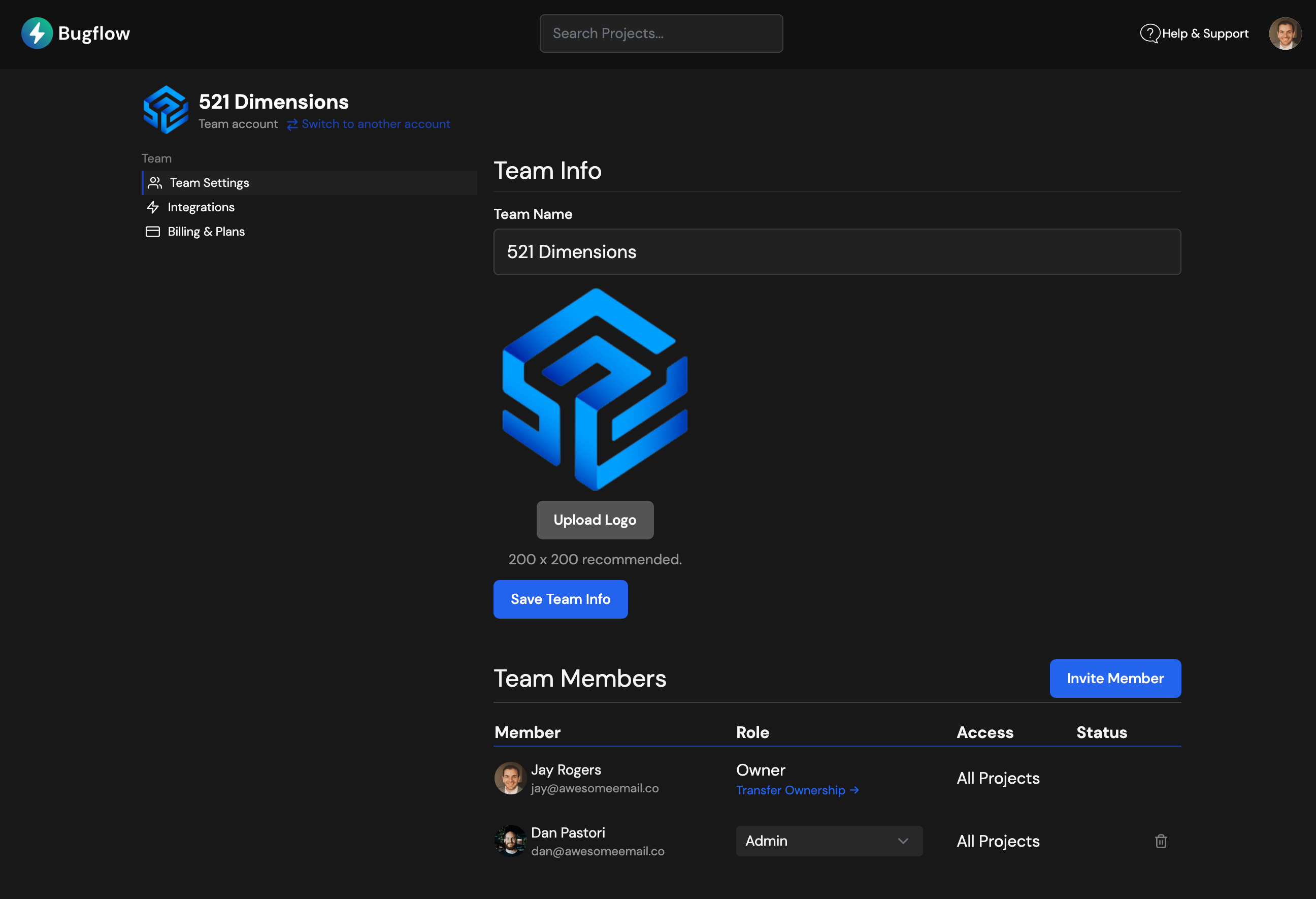The image size is (1316, 899).
Task: Open Team Settings in sidebar
Action: 310,183
